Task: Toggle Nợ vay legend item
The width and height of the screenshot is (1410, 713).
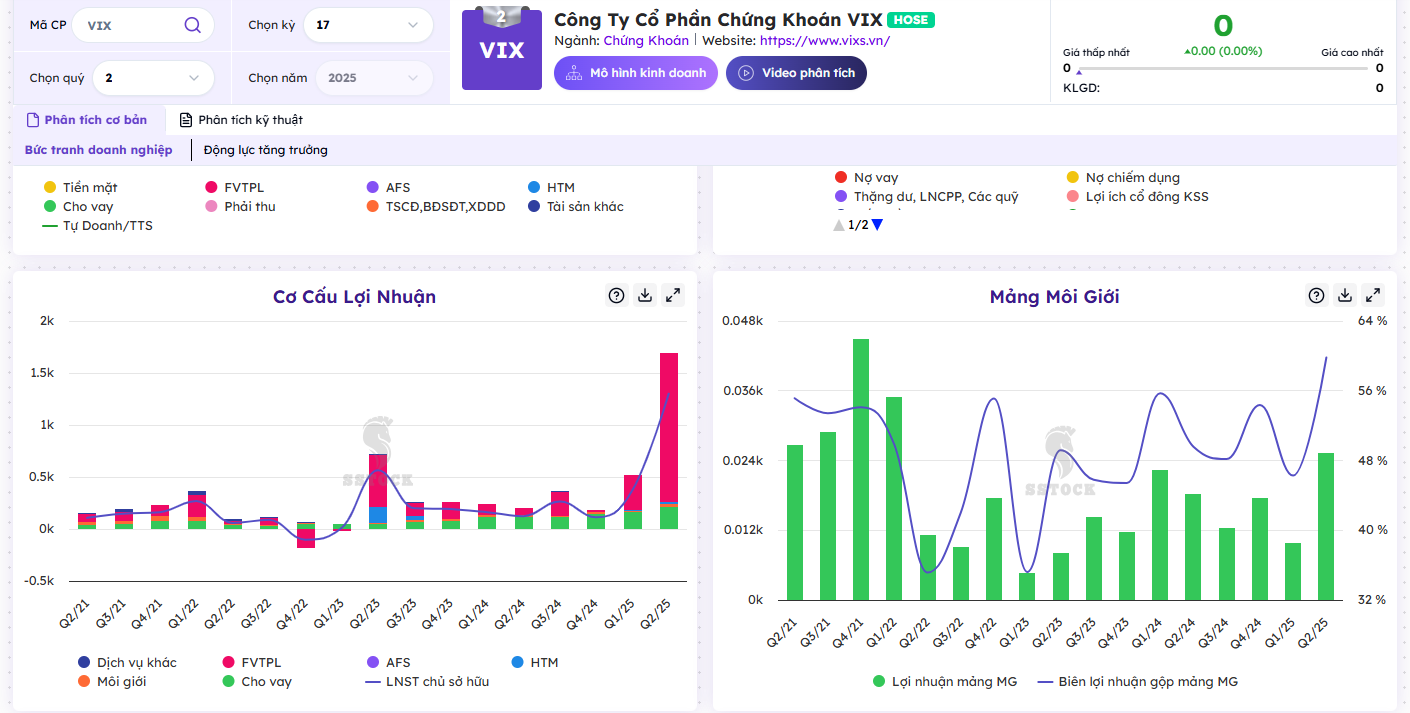Action: click(866, 177)
